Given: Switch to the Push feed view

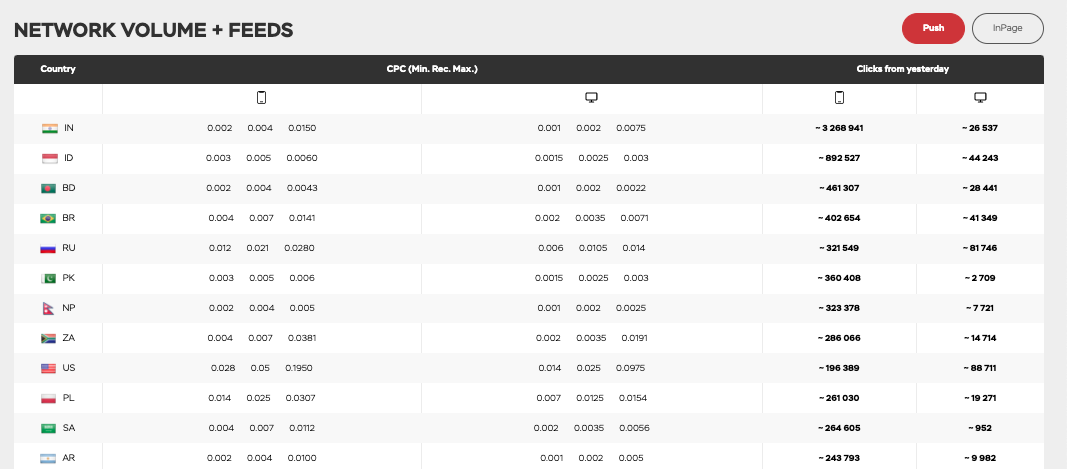Looking at the screenshot, I should click(933, 29).
